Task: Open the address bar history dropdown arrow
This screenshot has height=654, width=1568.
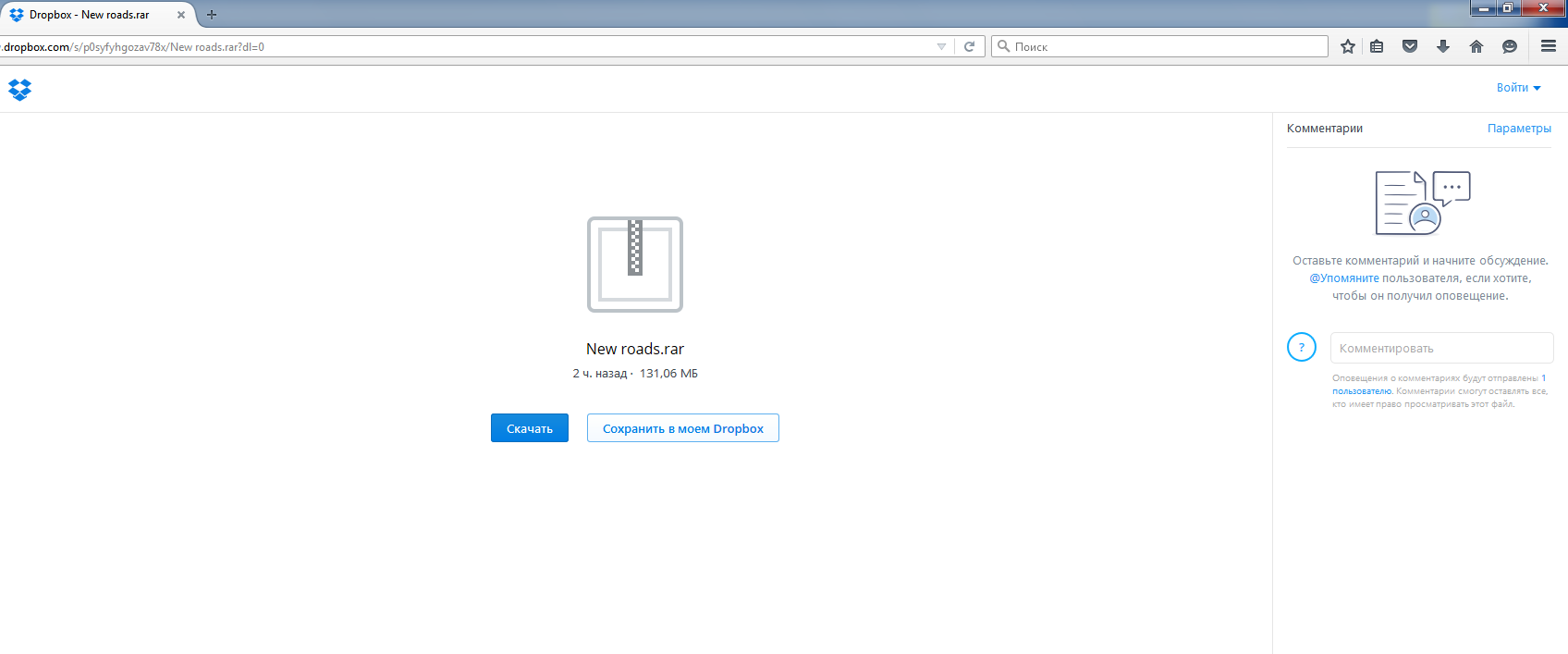Action: [941, 46]
